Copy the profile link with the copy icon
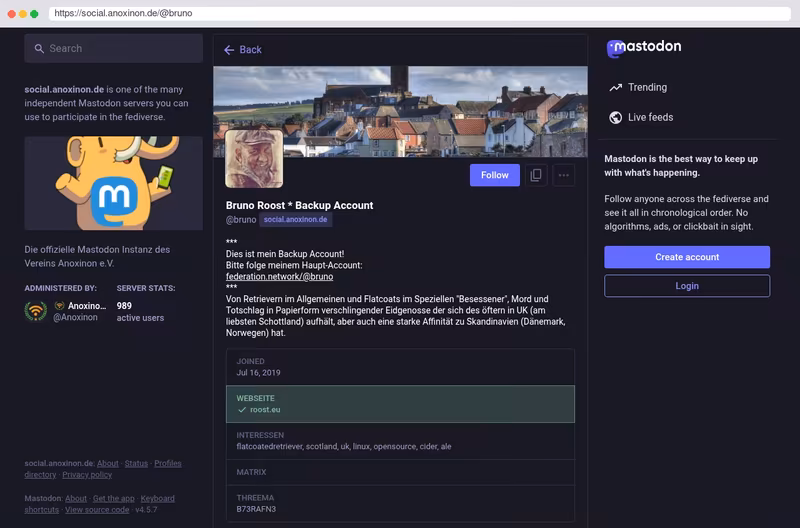 coord(536,175)
